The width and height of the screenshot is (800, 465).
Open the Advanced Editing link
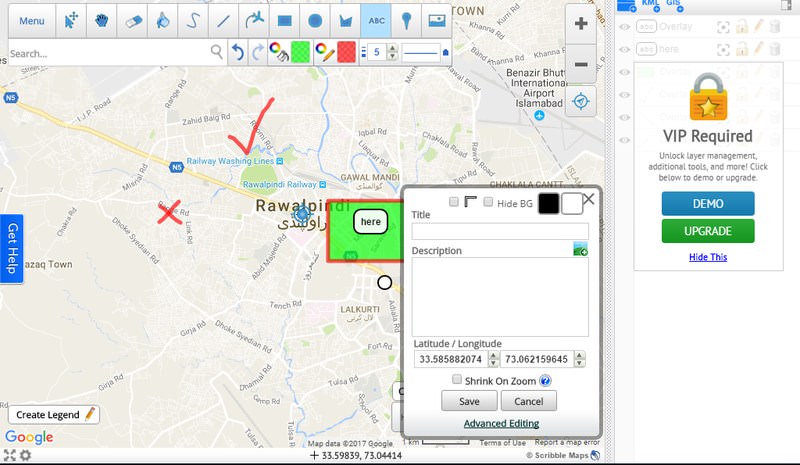(501, 423)
